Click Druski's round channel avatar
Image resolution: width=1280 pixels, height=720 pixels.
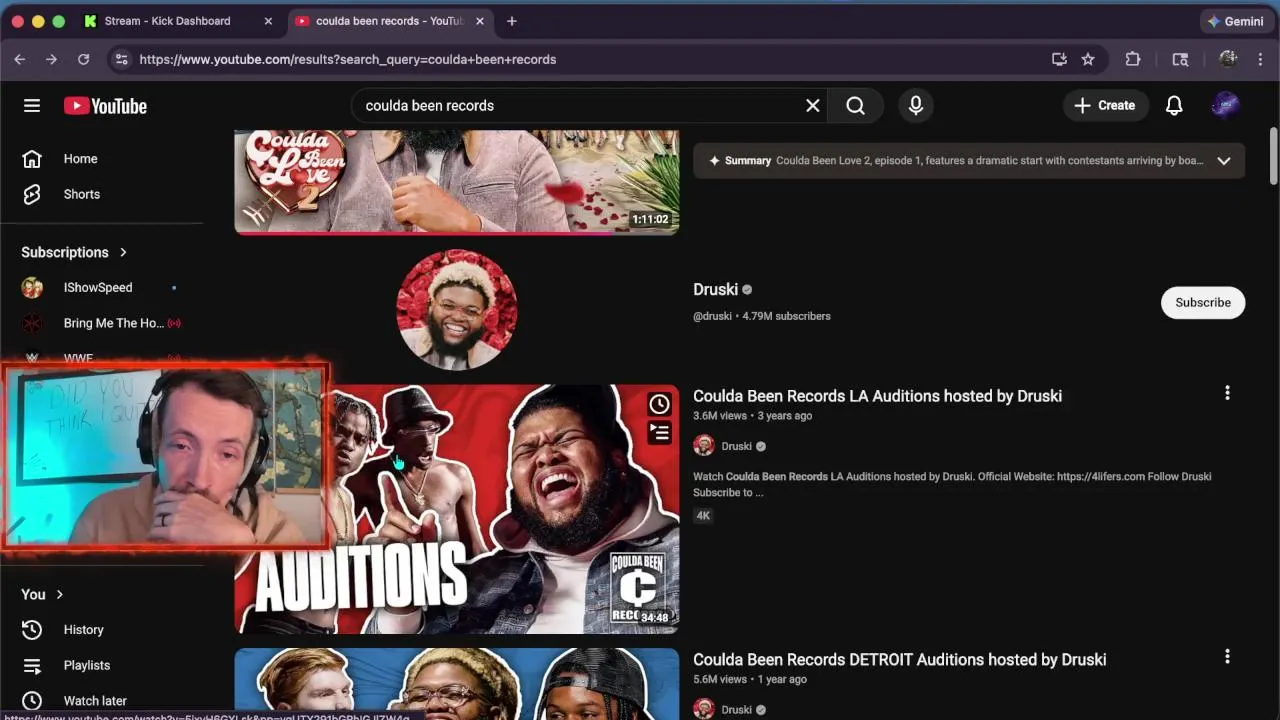coord(457,310)
